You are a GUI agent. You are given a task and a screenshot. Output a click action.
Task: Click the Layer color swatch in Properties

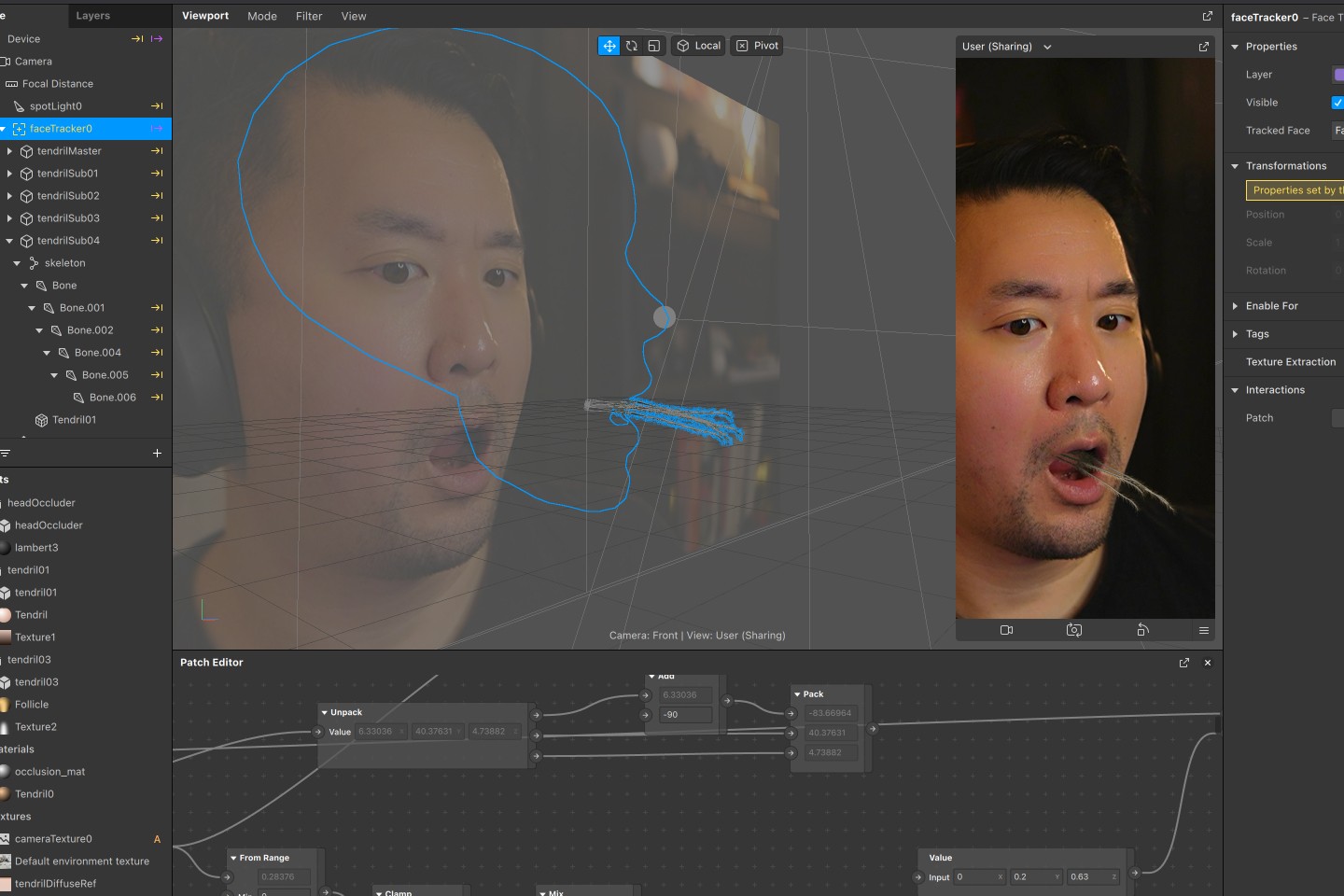1338,75
